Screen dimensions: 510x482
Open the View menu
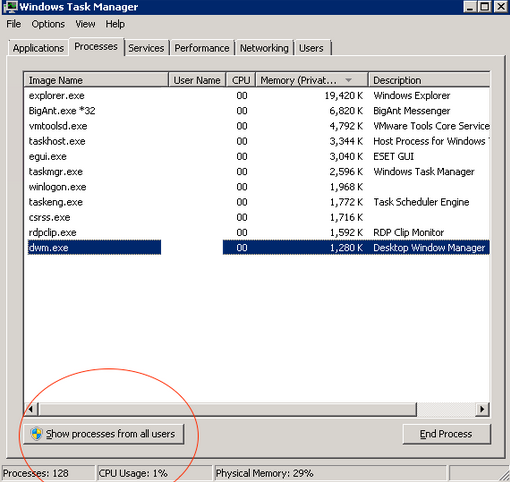click(85, 24)
